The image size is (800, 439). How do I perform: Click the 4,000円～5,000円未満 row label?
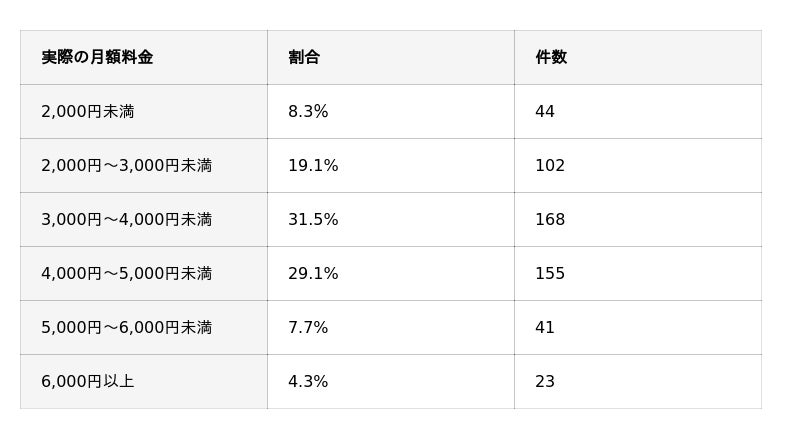coord(127,274)
